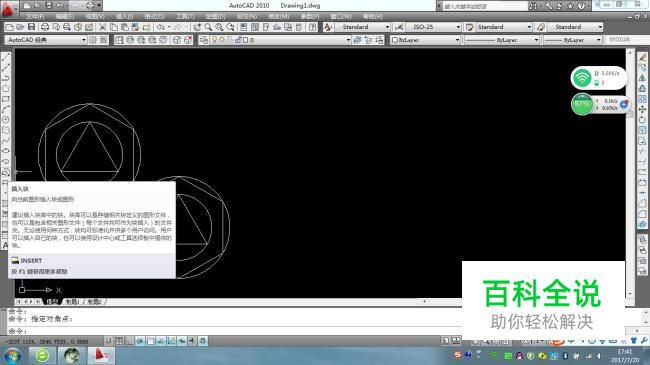
Task: Open the Edit (编辑) menu
Action: (65, 17)
